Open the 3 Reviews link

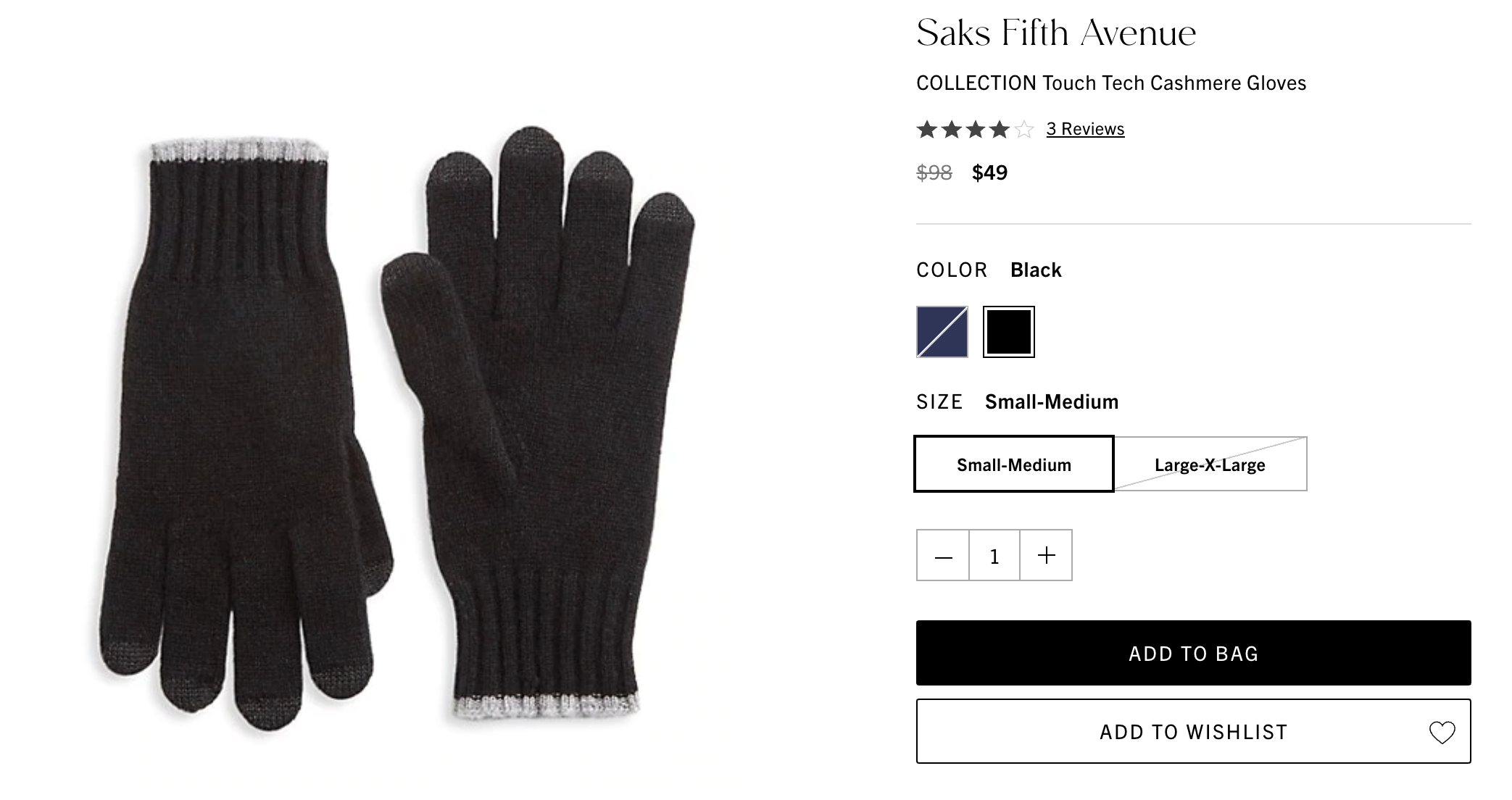(1085, 129)
